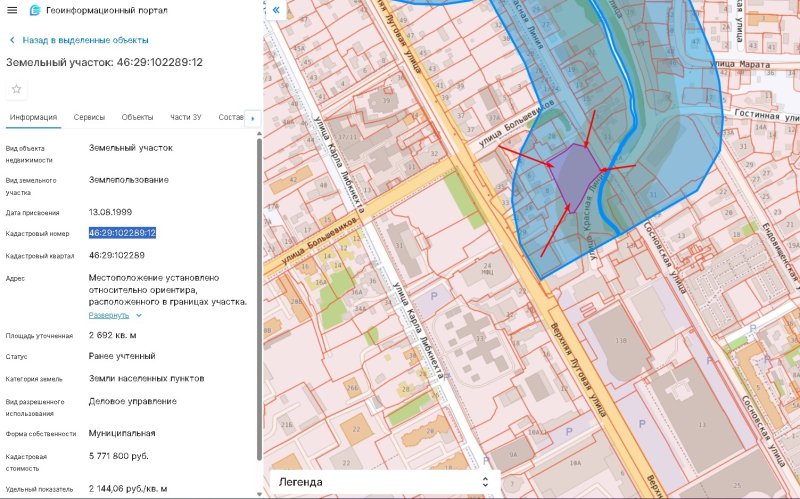Viewport: 800px width, 499px height.
Task: Click the МФЦ building label on the map
Action: (x=486, y=270)
